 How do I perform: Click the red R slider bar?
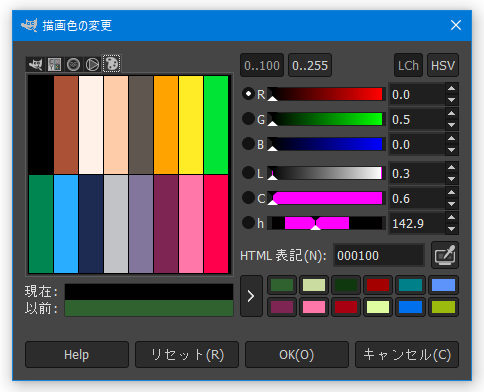click(x=327, y=94)
